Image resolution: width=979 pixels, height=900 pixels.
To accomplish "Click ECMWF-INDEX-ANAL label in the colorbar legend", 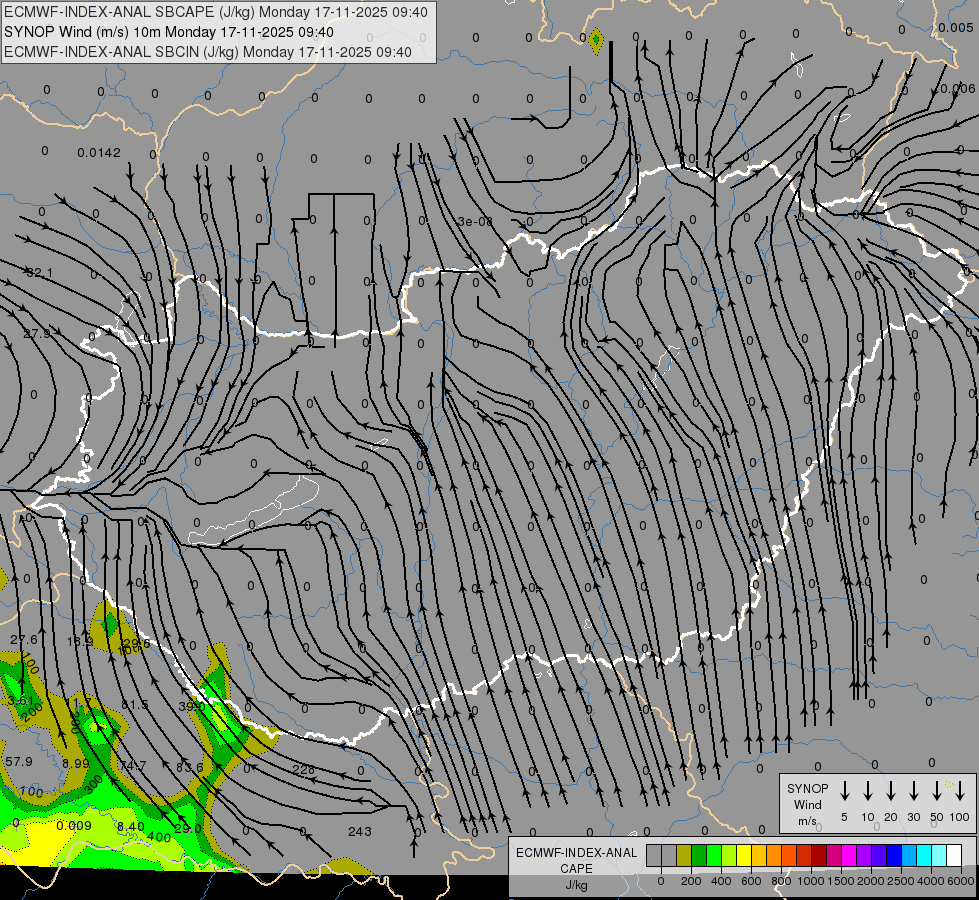I will [576, 852].
